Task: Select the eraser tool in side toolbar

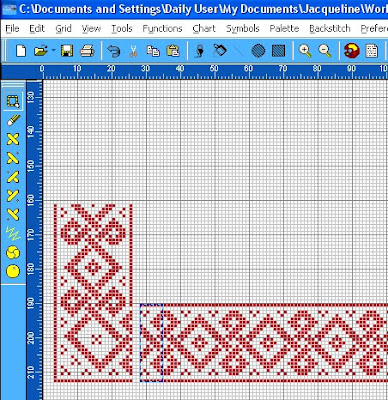Action: (x=13, y=120)
